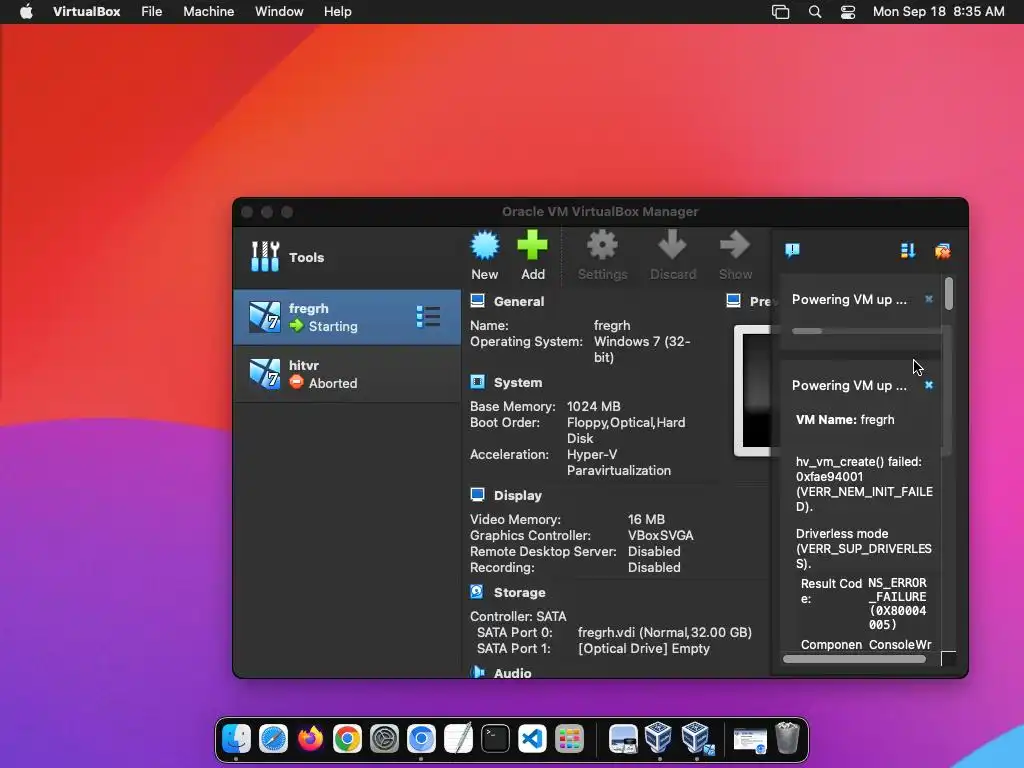Close the fregrh error notification

tap(929, 385)
